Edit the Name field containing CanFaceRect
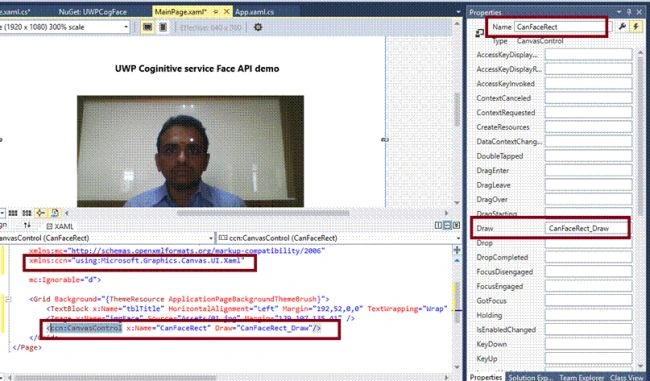 [x=563, y=27]
